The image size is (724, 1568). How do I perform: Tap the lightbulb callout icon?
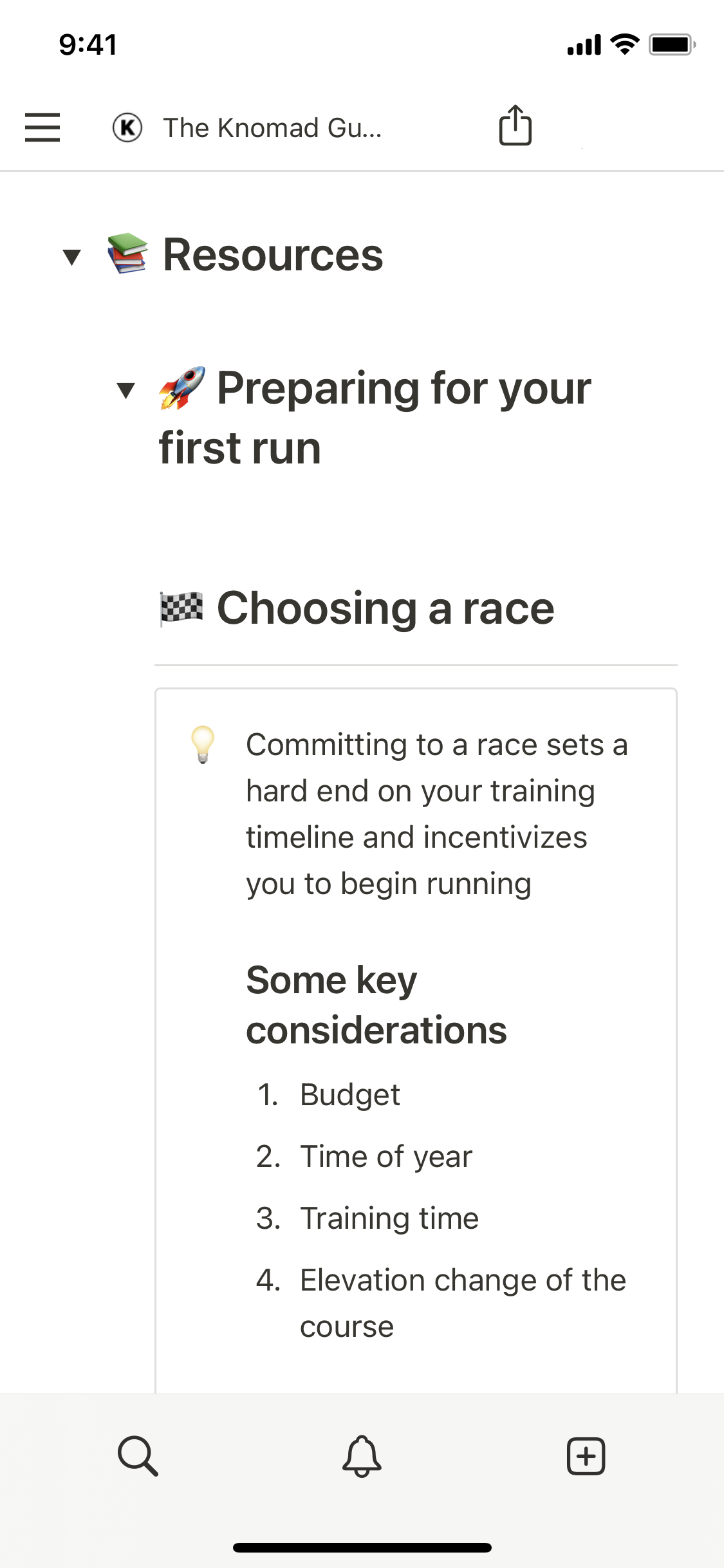pos(203,744)
